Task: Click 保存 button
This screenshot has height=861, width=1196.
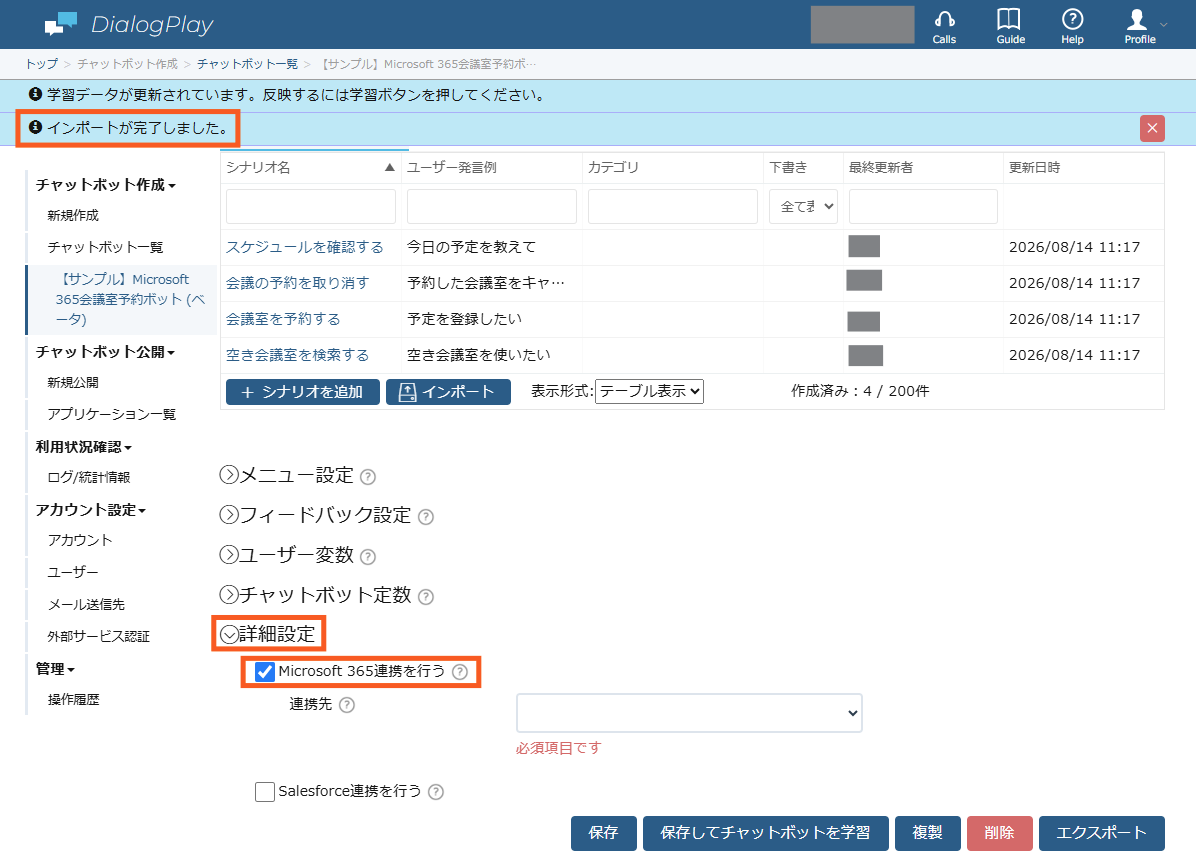Action: (603, 833)
